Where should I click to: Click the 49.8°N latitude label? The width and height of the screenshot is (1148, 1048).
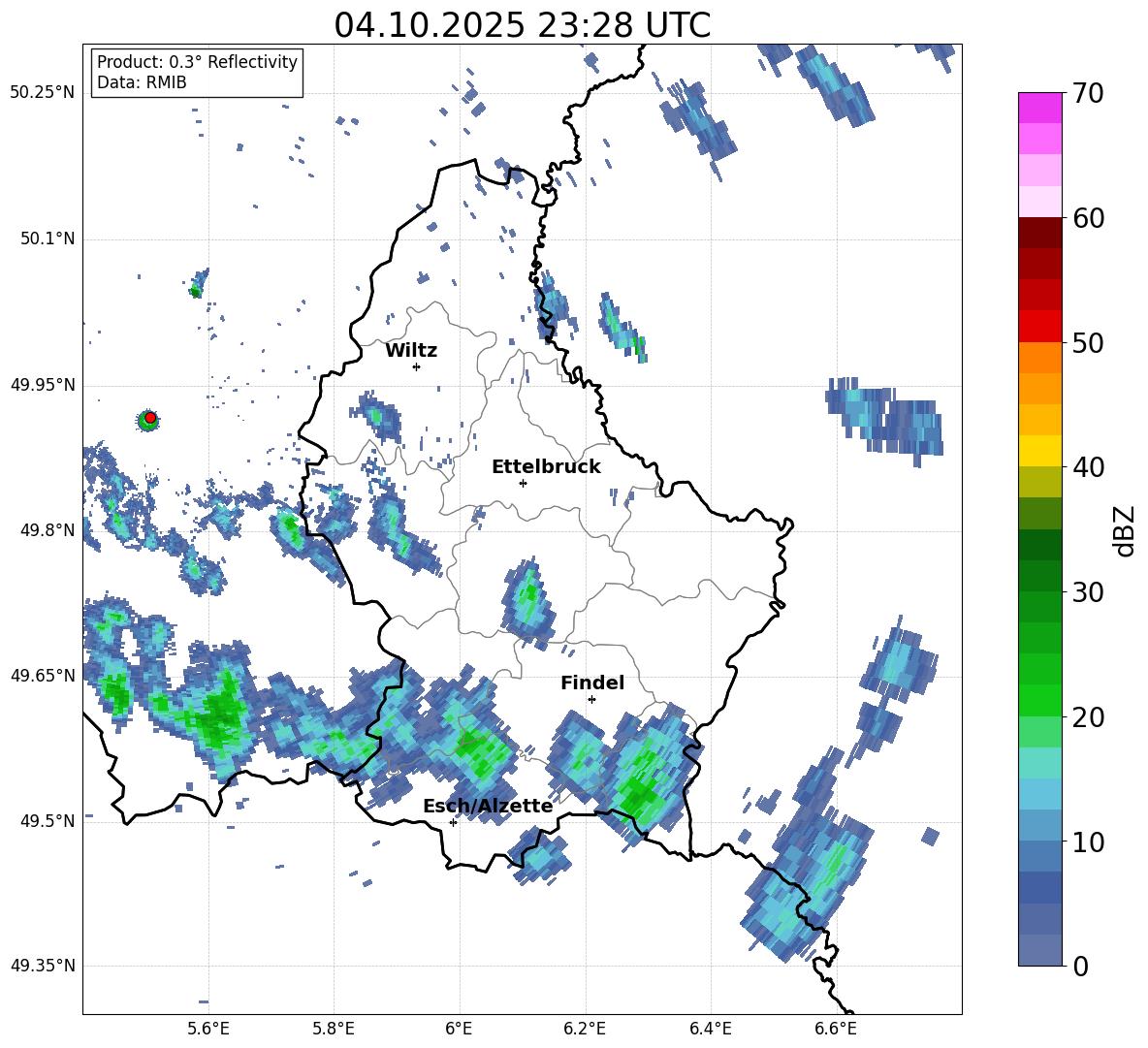pyautogui.click(x=48, y=530)
